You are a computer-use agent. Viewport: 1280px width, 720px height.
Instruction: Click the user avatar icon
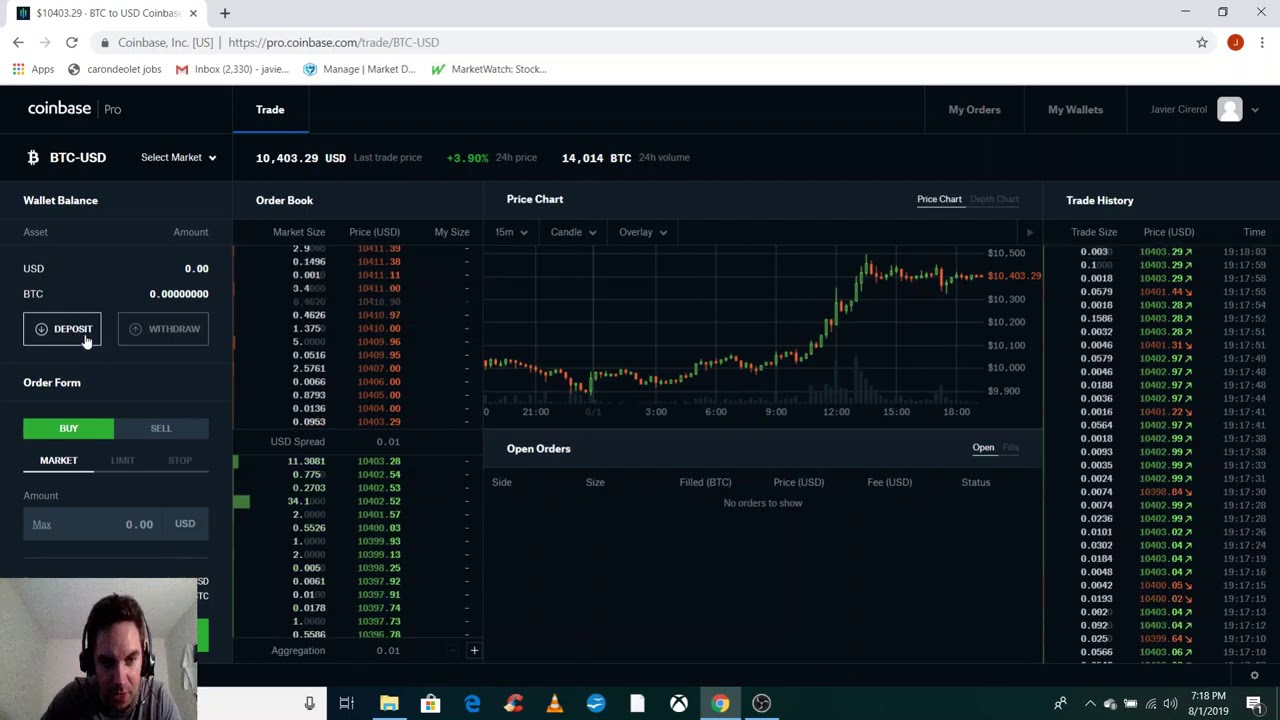pyautogui.click(x=1230, y=110)
